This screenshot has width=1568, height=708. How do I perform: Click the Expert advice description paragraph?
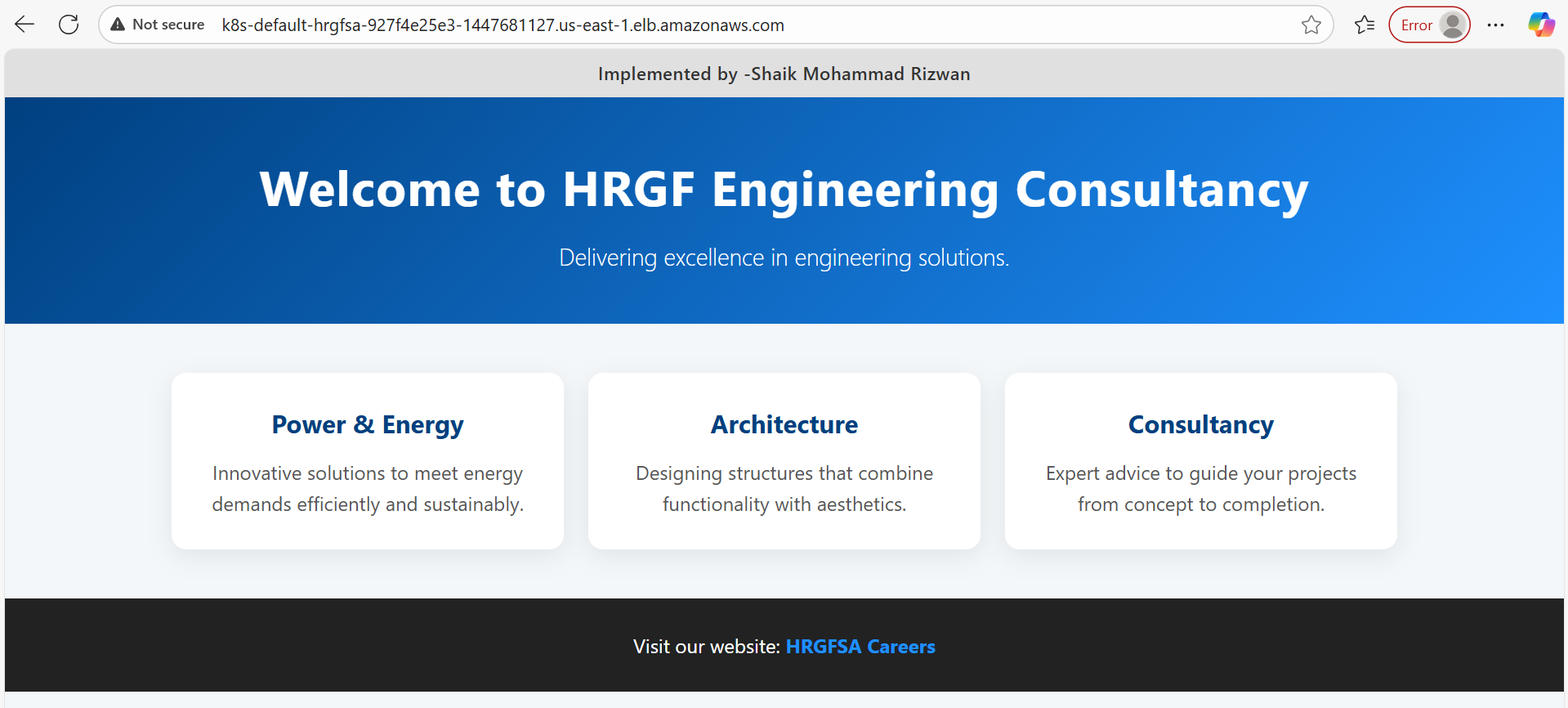(1200, 489)
